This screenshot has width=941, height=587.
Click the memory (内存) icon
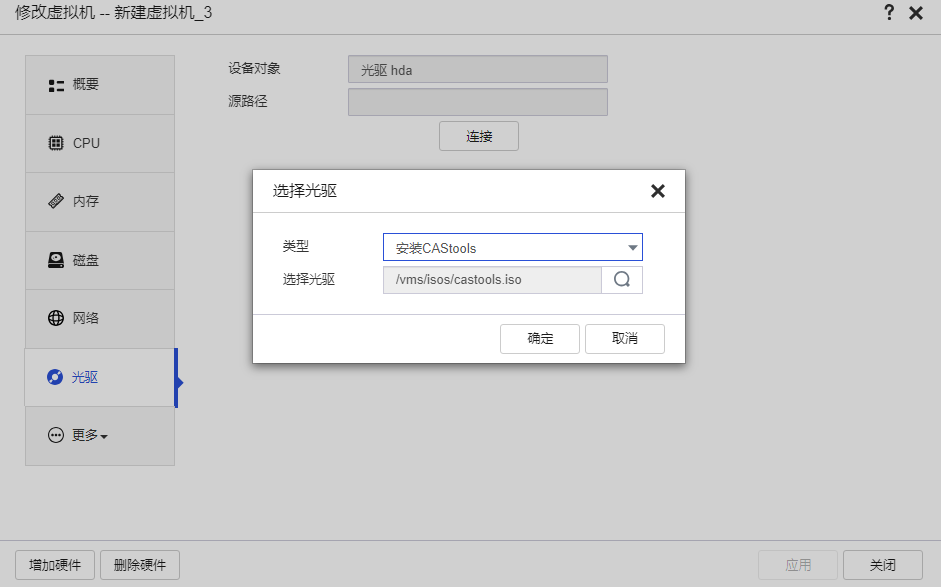tap(56, 201)
